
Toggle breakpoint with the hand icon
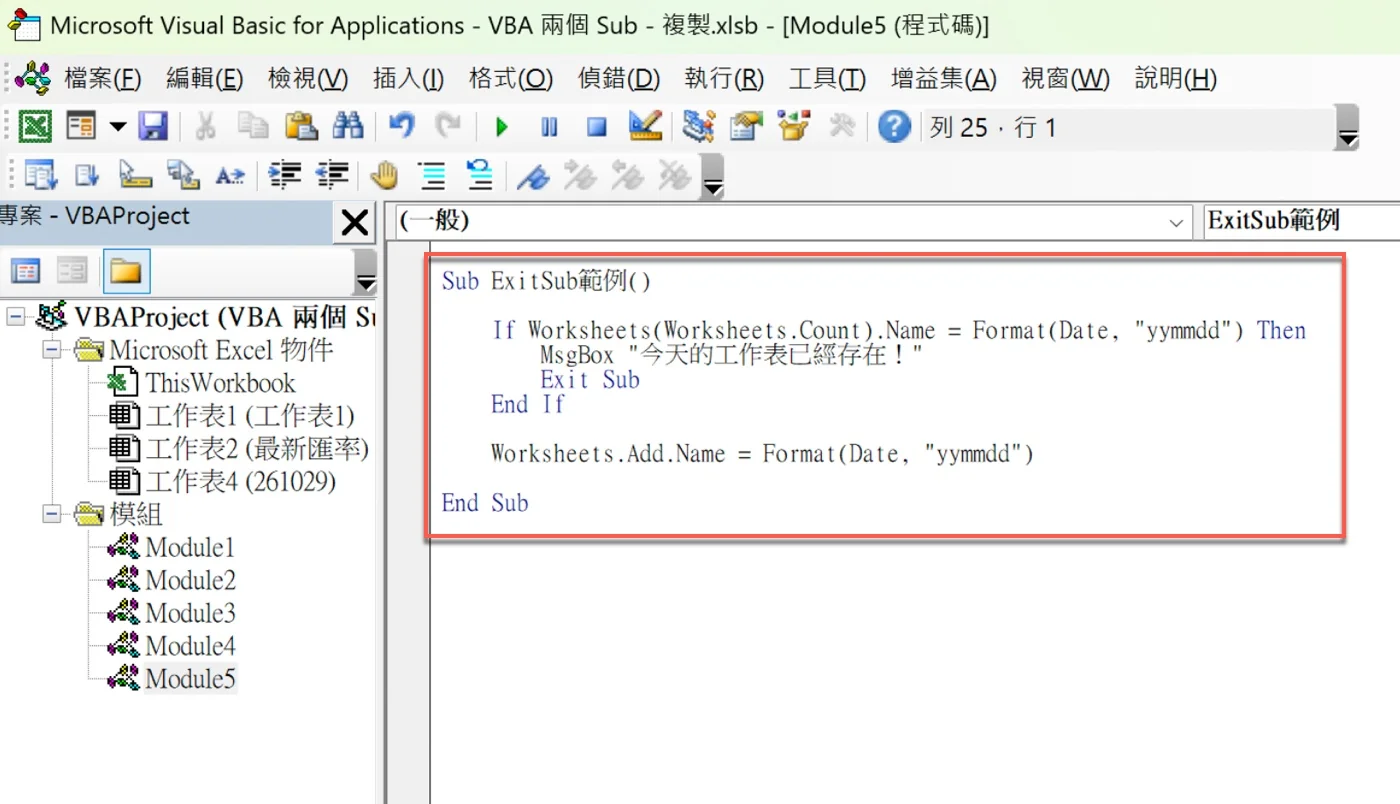(x=384, y=176)
